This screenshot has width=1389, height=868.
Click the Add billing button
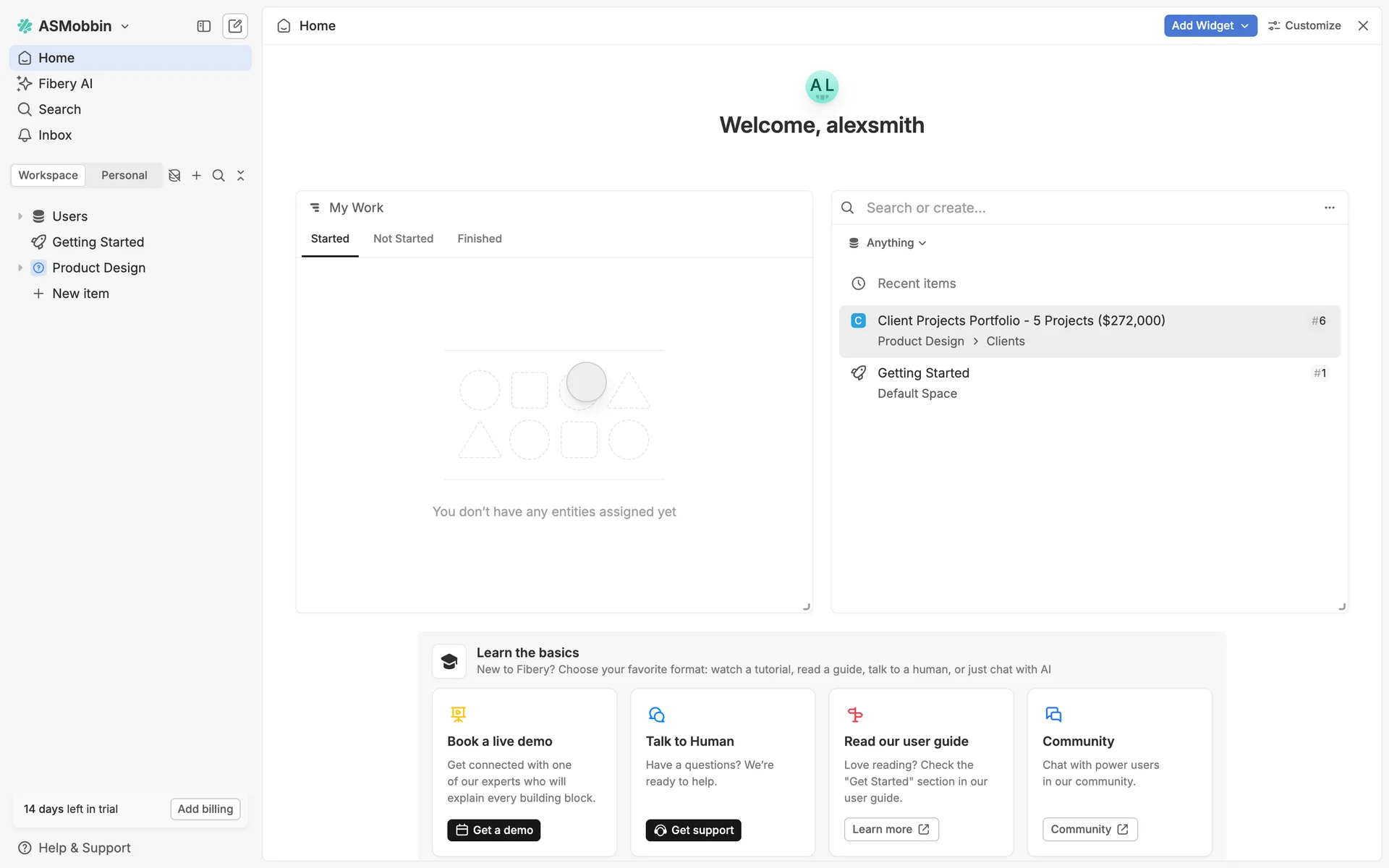(x=205, y=809)
